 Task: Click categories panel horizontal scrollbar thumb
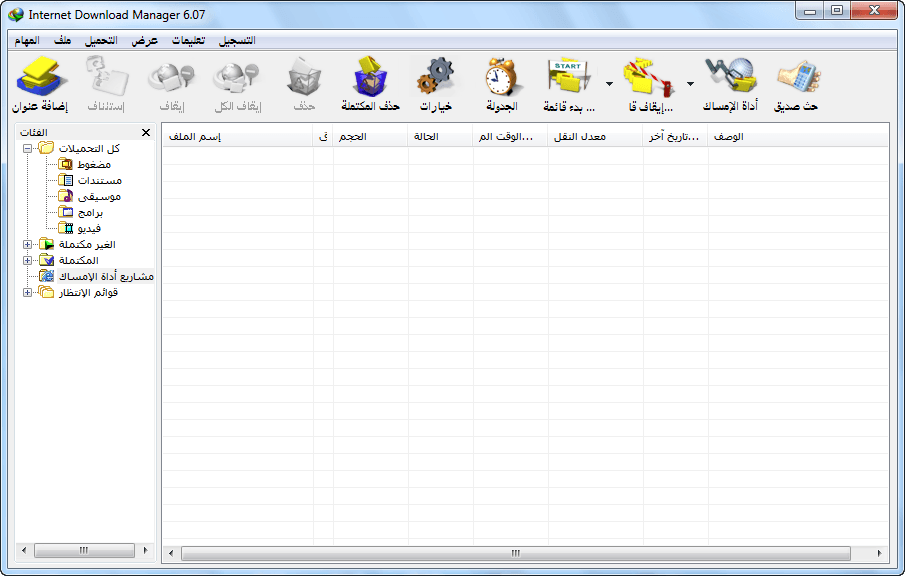tap(84, 551)
